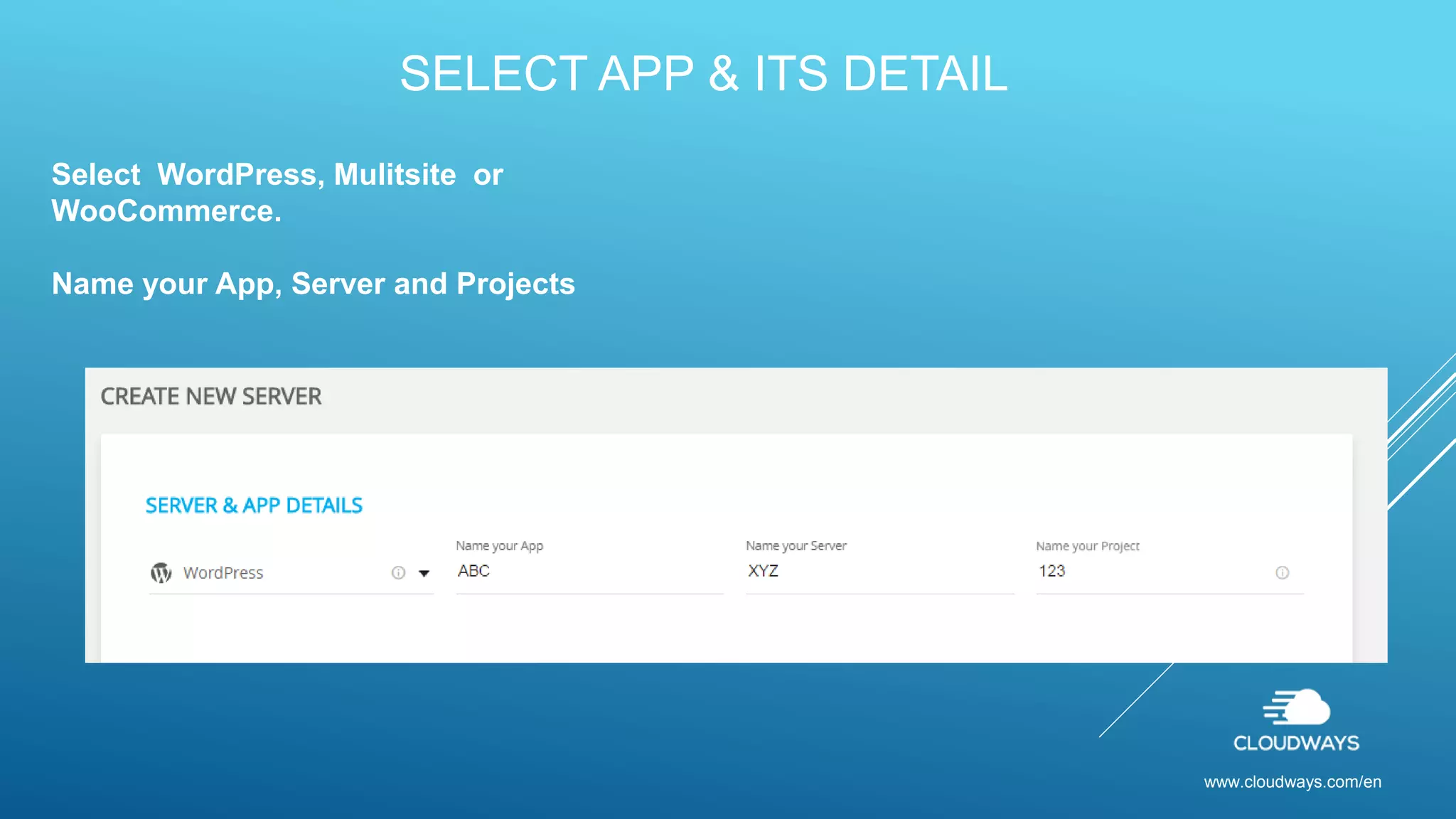
Task: Click the Name your App field containing ABC
Action: point(590,572)
